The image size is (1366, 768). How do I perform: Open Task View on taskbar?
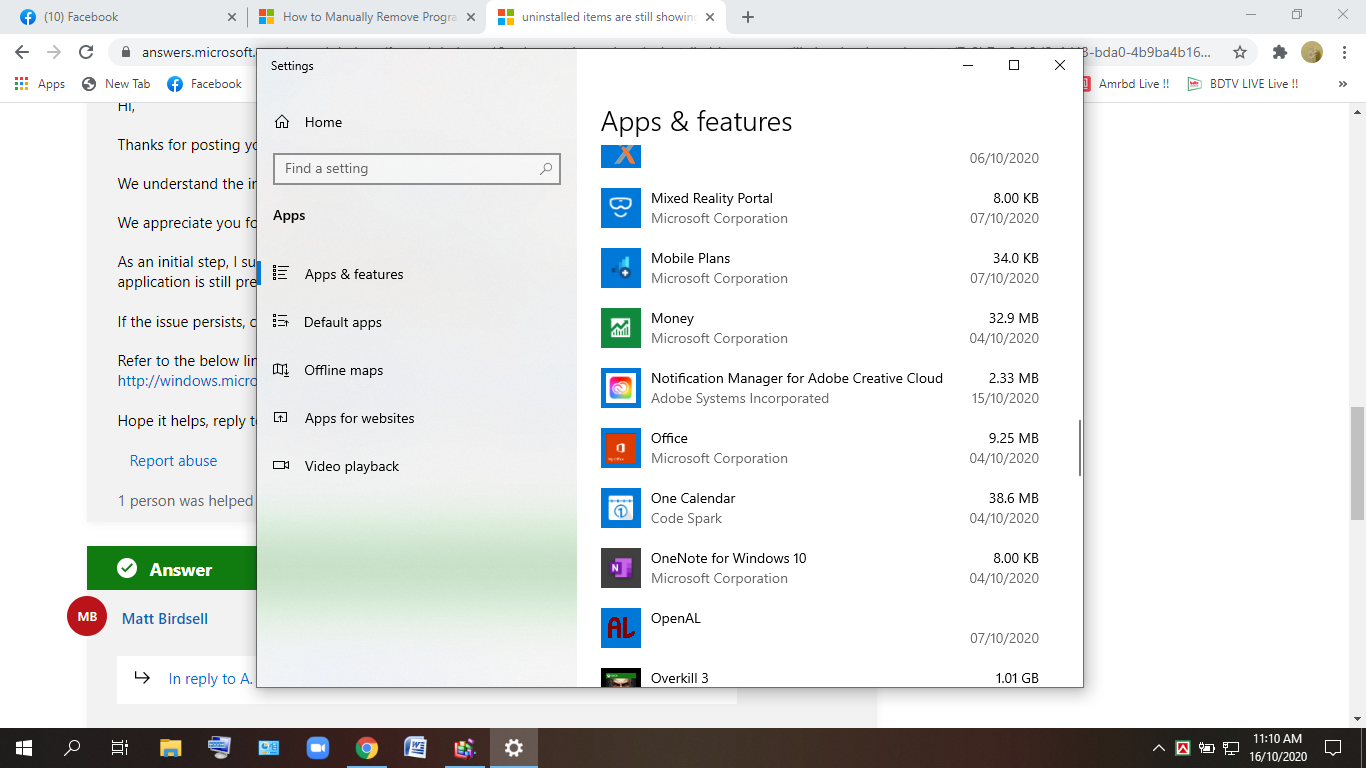[120, 748]
